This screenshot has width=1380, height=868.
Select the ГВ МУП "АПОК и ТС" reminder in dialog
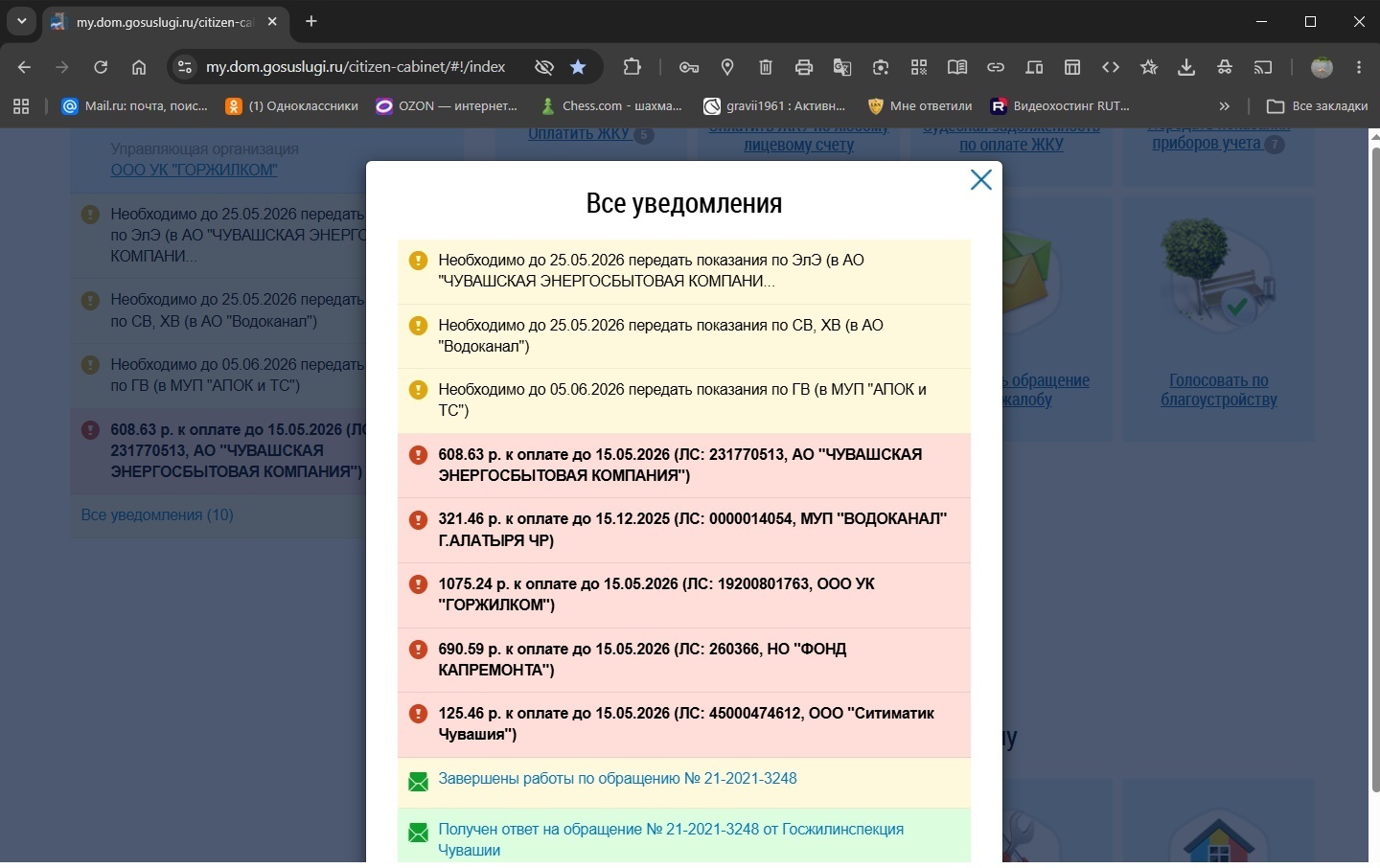point(684,400)
